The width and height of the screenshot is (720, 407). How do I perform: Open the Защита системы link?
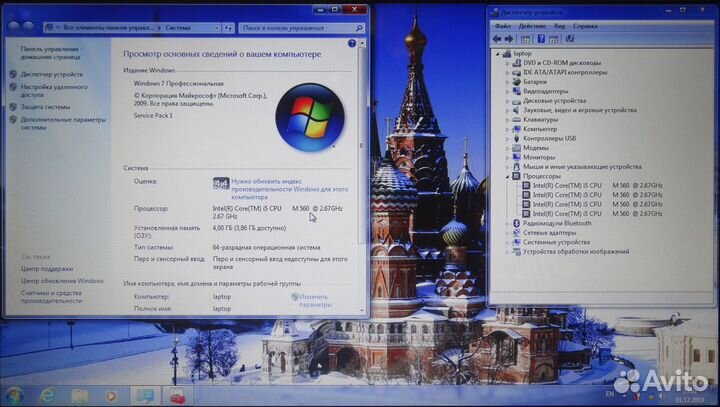tap(45, 107)
